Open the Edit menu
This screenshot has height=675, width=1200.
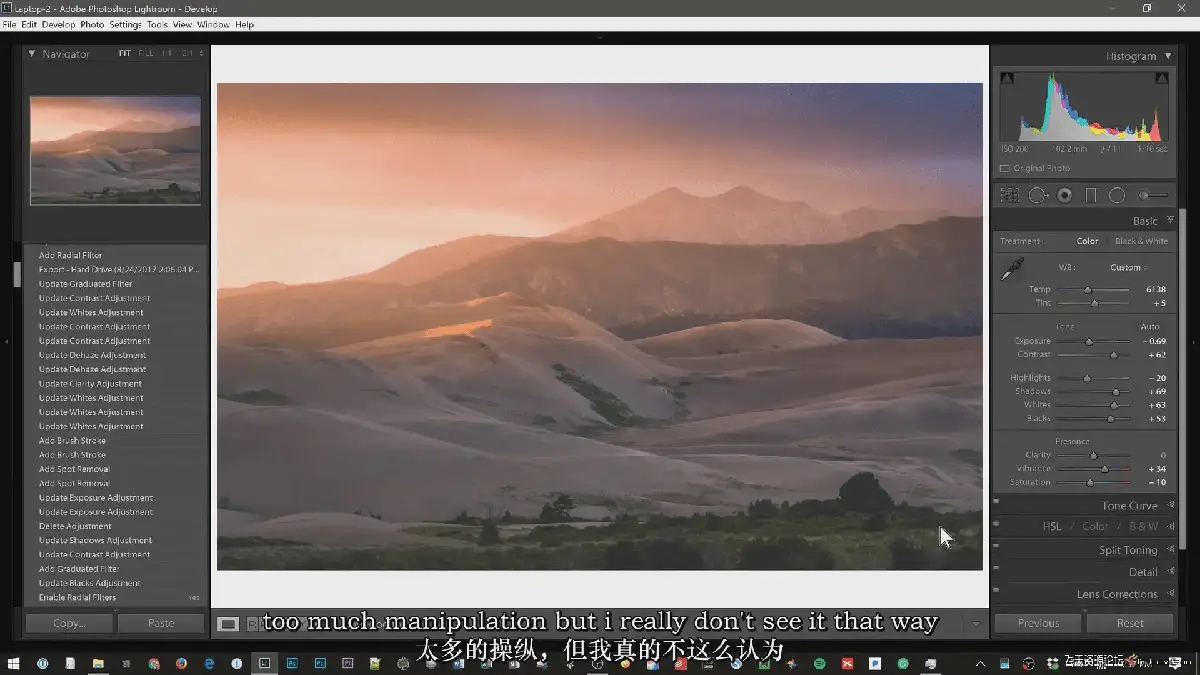point(29,24)
